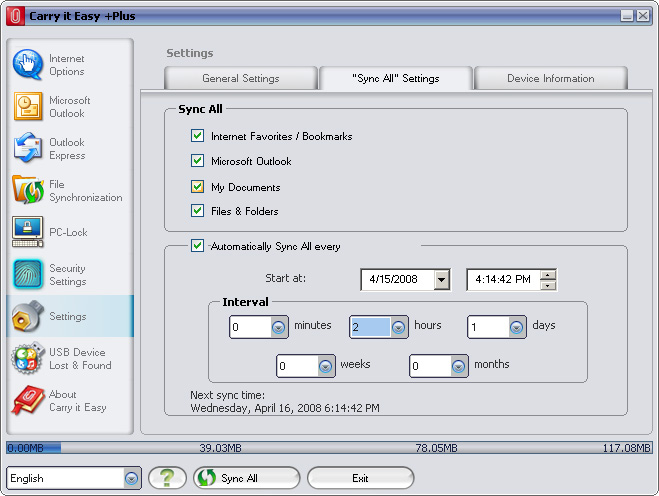The height and width of the screenshot is (496, 659).
Task: Open USB Device Lost & Found icon
Action: [x=28, y=358]
